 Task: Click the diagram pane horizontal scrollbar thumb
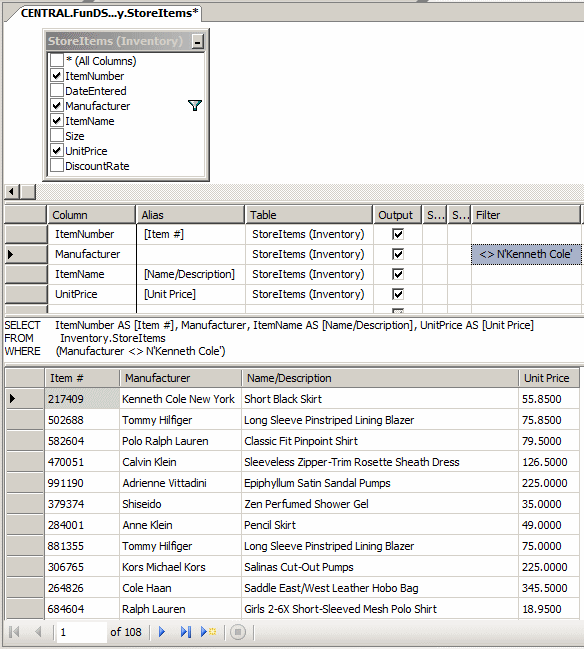click(x=28, y=192)
